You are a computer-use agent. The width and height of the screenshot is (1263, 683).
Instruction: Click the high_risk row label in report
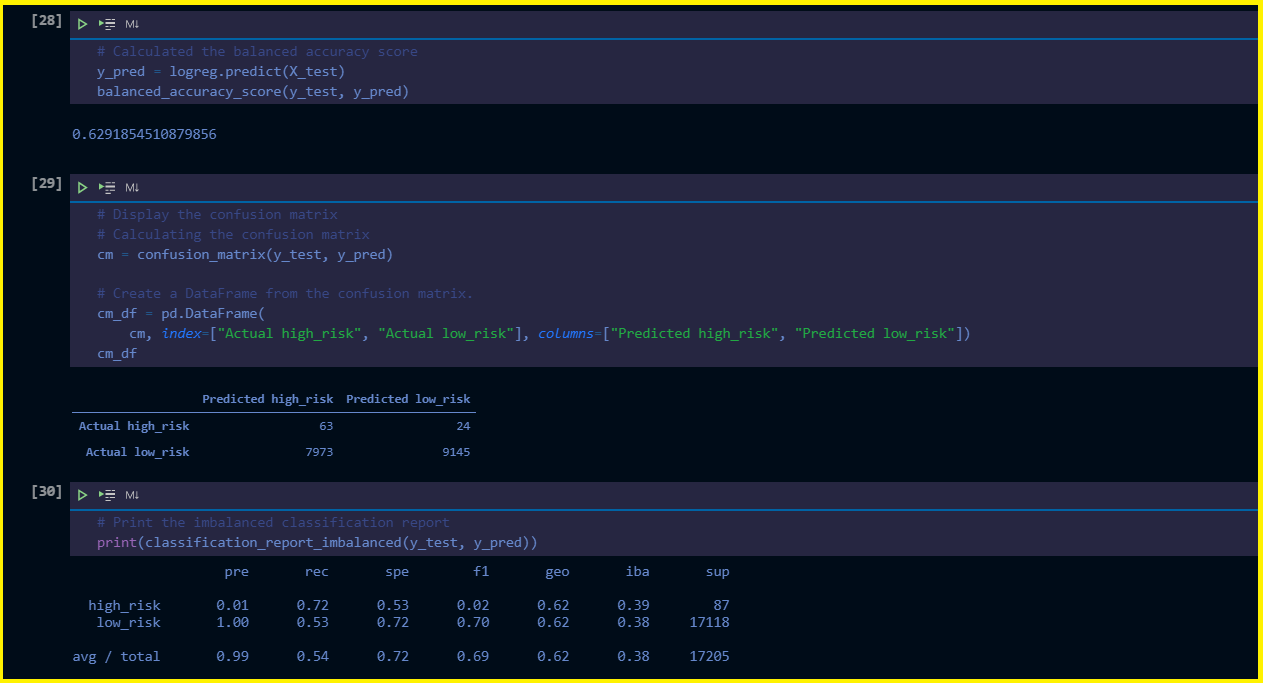tap(124, 605)
